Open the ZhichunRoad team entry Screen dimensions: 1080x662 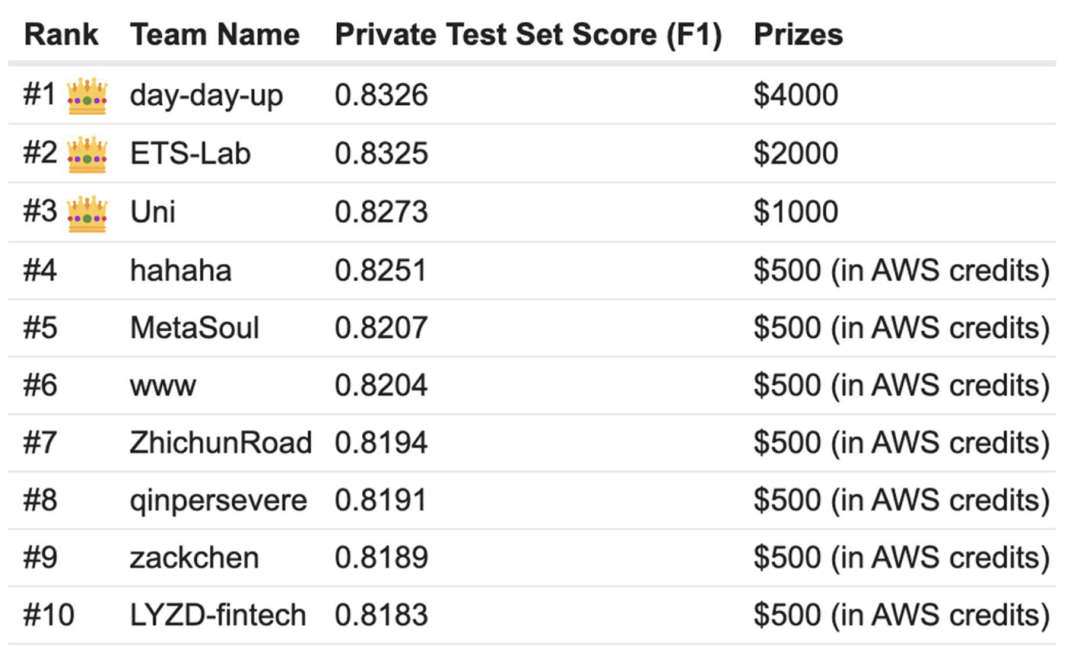(x=220, y=443)
